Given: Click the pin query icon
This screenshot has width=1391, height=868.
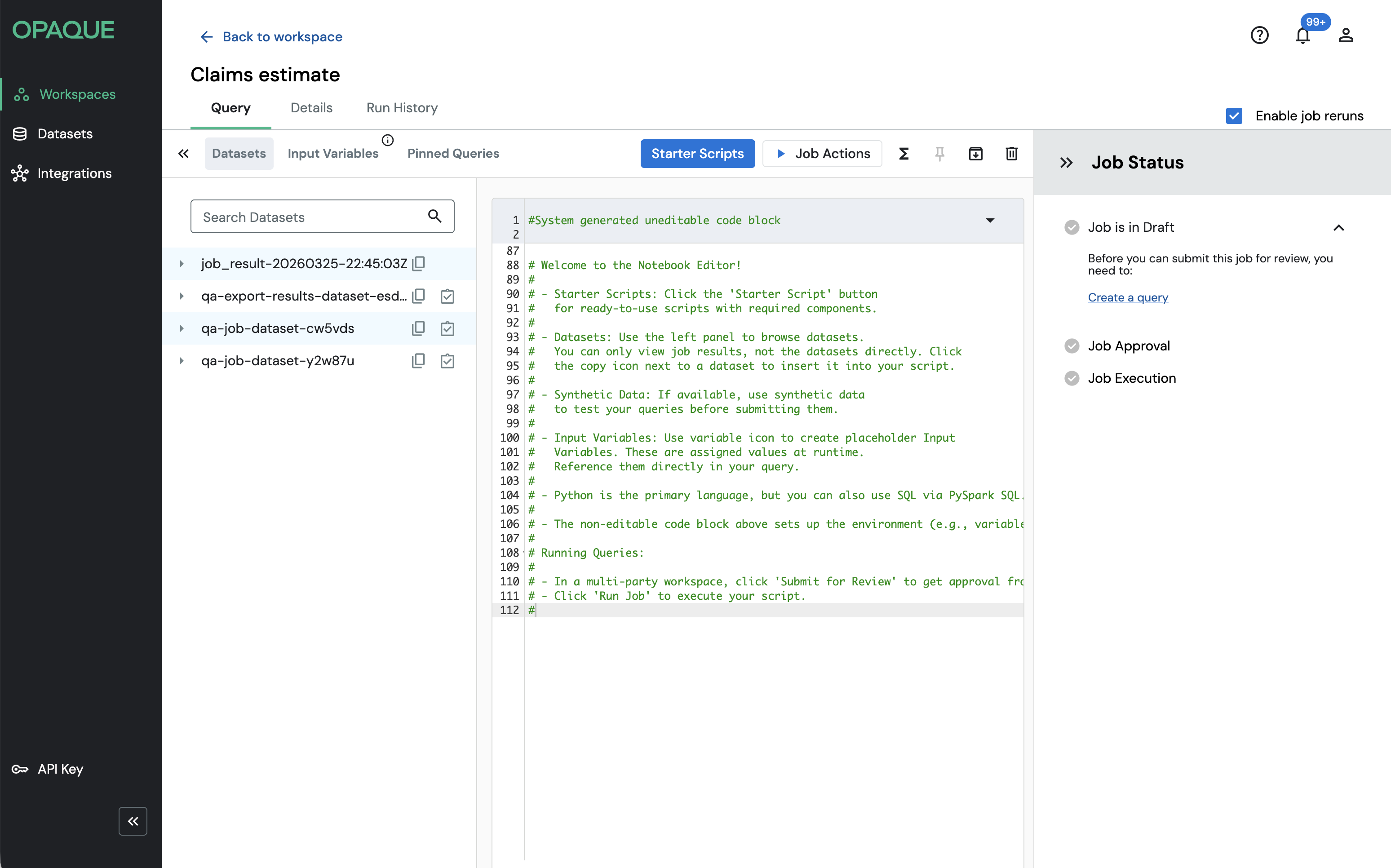Looking at the screenshot, I should point(940,154).
